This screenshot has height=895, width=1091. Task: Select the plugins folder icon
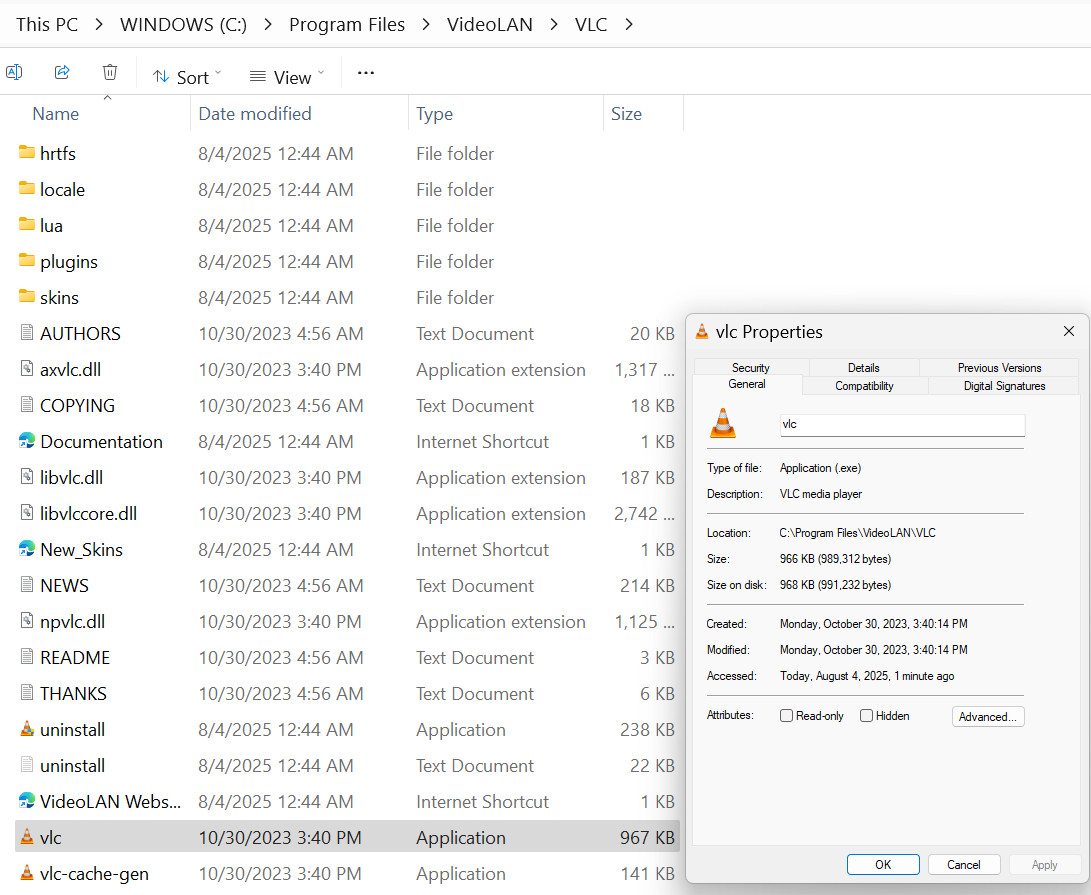[26, 261]
